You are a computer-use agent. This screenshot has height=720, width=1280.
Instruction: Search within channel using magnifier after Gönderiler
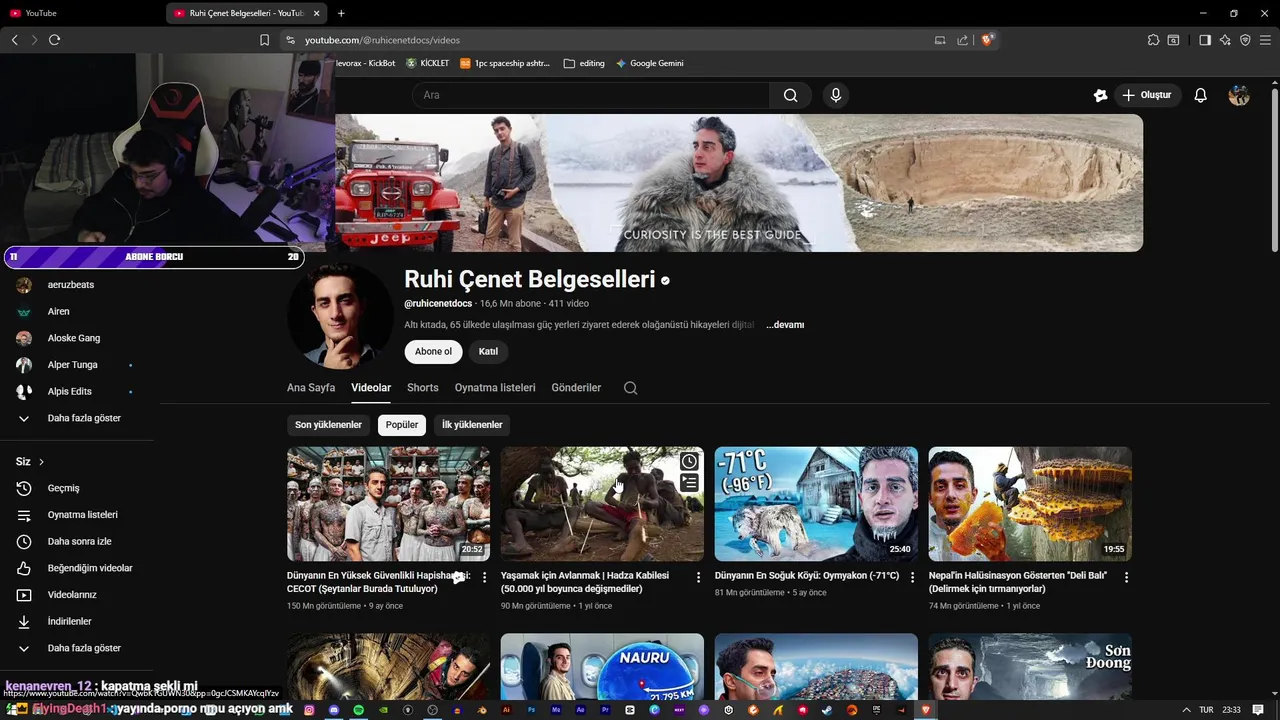[630, 388]
